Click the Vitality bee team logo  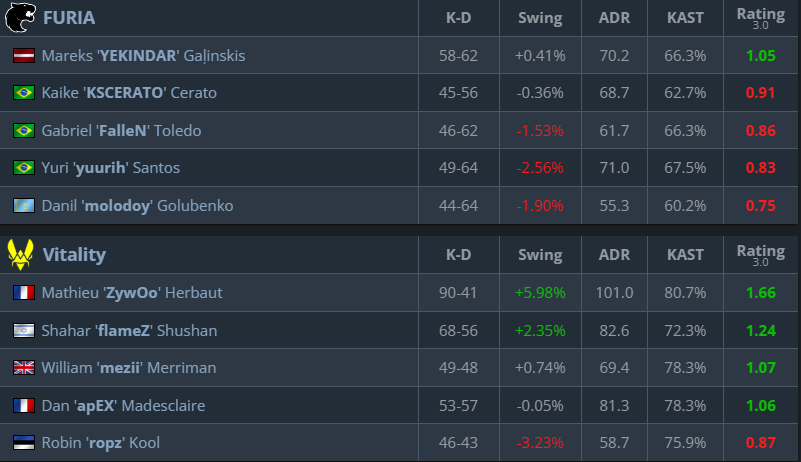pos(22,255)
